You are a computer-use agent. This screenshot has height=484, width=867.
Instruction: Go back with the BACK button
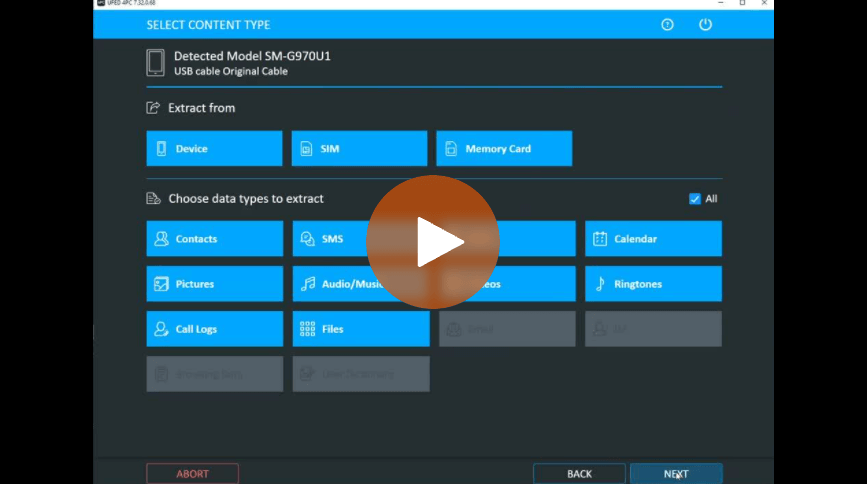(579, 474)
